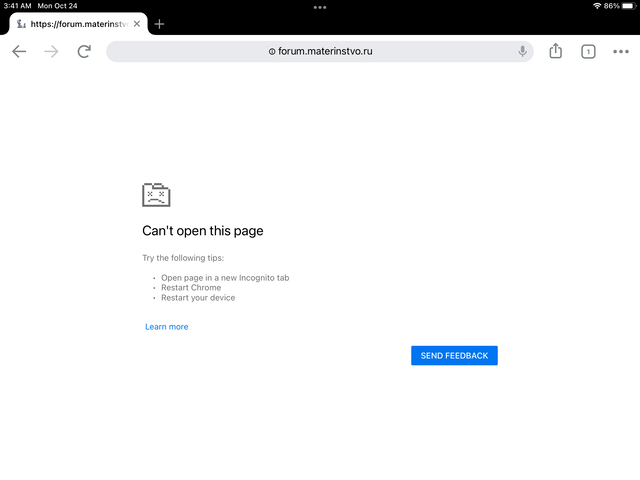This screenshot has height=480, width=640.
Task: Click the SEND FEEDBACK button
Action: [454, 356]
